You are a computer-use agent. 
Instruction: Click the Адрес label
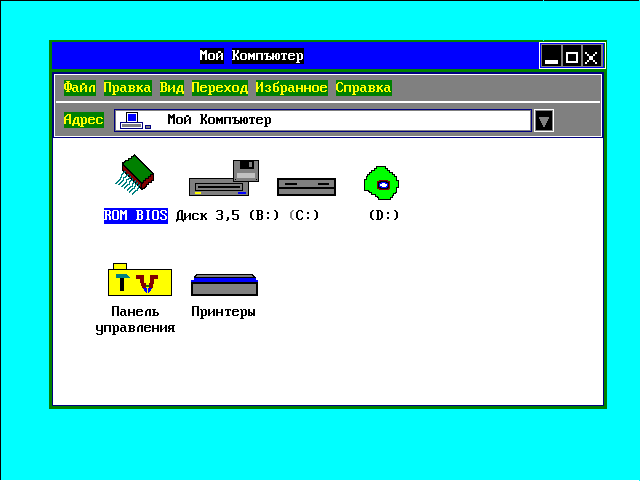click(84, 120)
